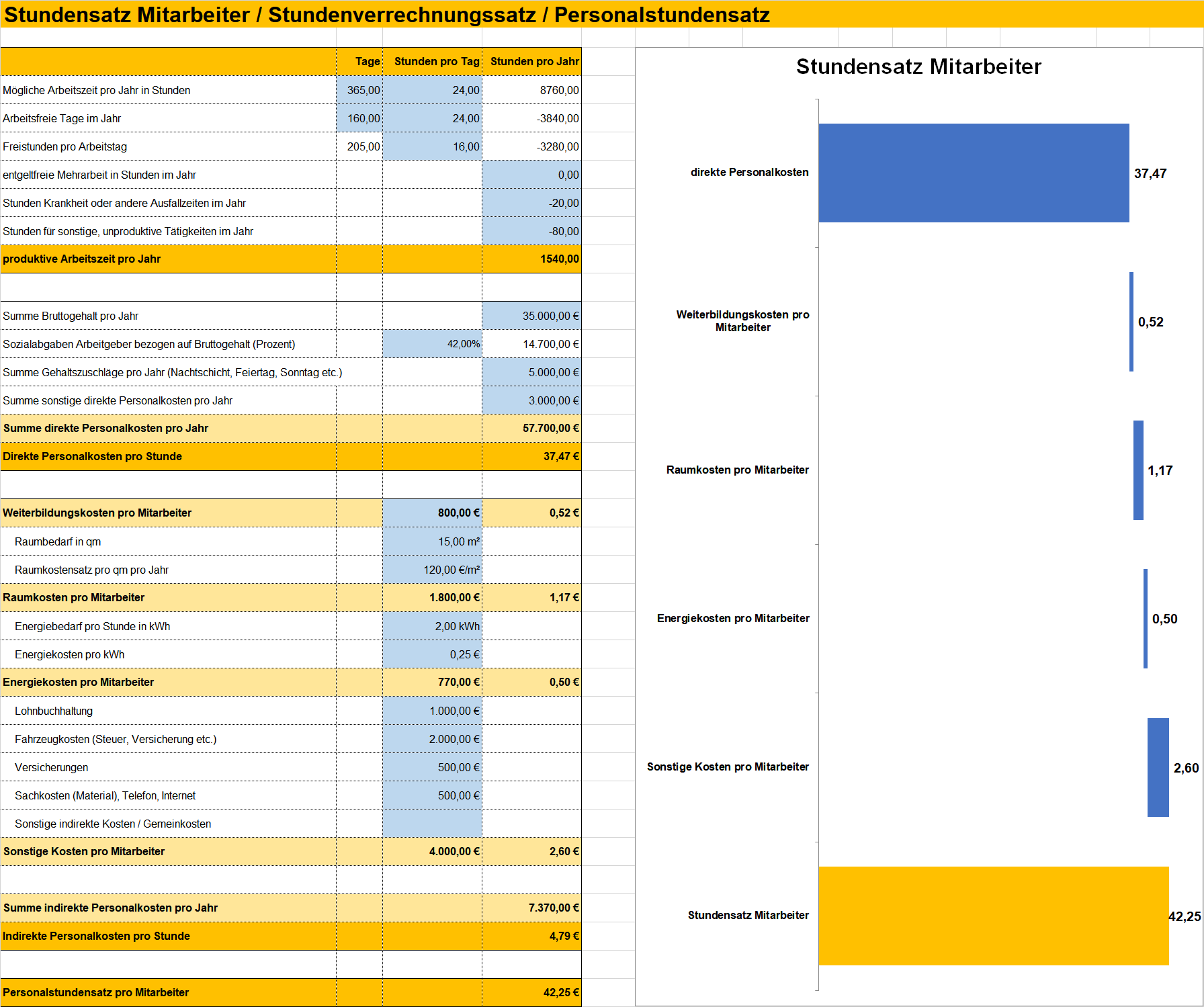Select the 2,60 chart data label
Screen dimensions: 1204x1007
1186,768
